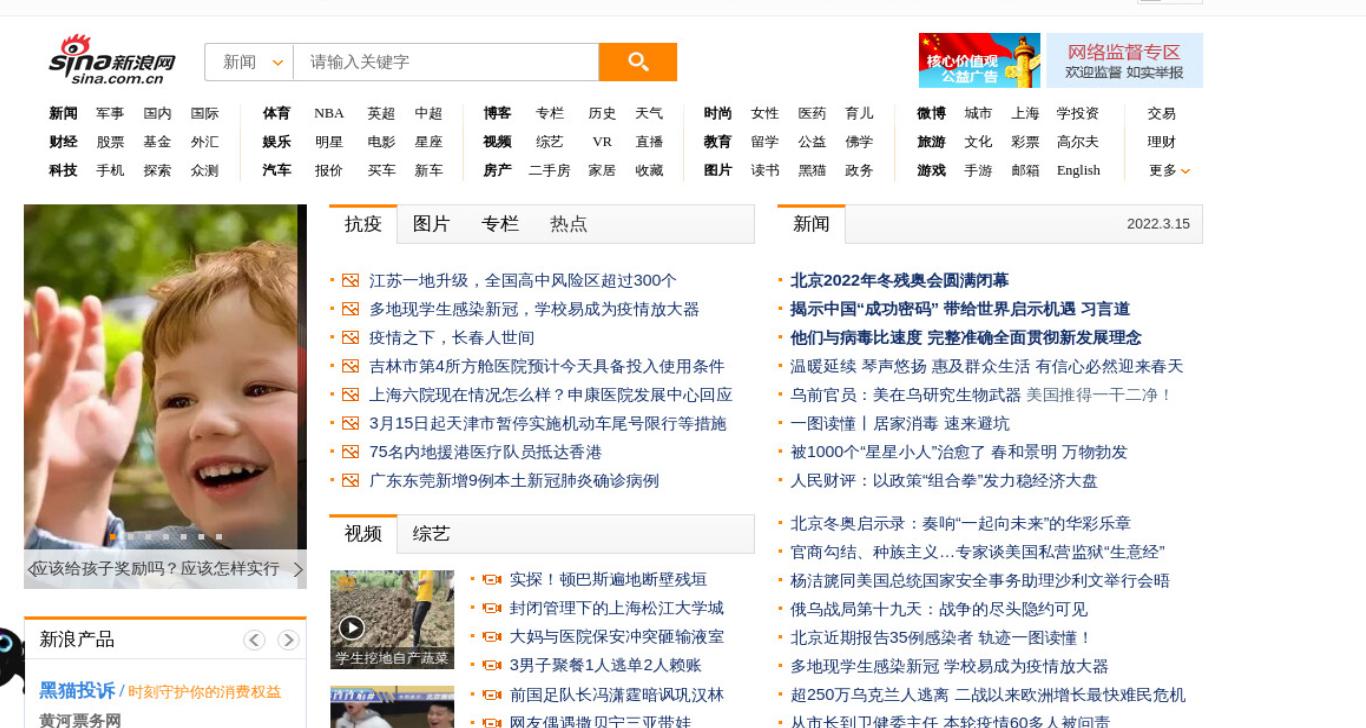Viewport: 1366px width, 728px height.
Task: Play the 学生挖地自产蔬菜 video thumbnail
Action: coord(392,620)
